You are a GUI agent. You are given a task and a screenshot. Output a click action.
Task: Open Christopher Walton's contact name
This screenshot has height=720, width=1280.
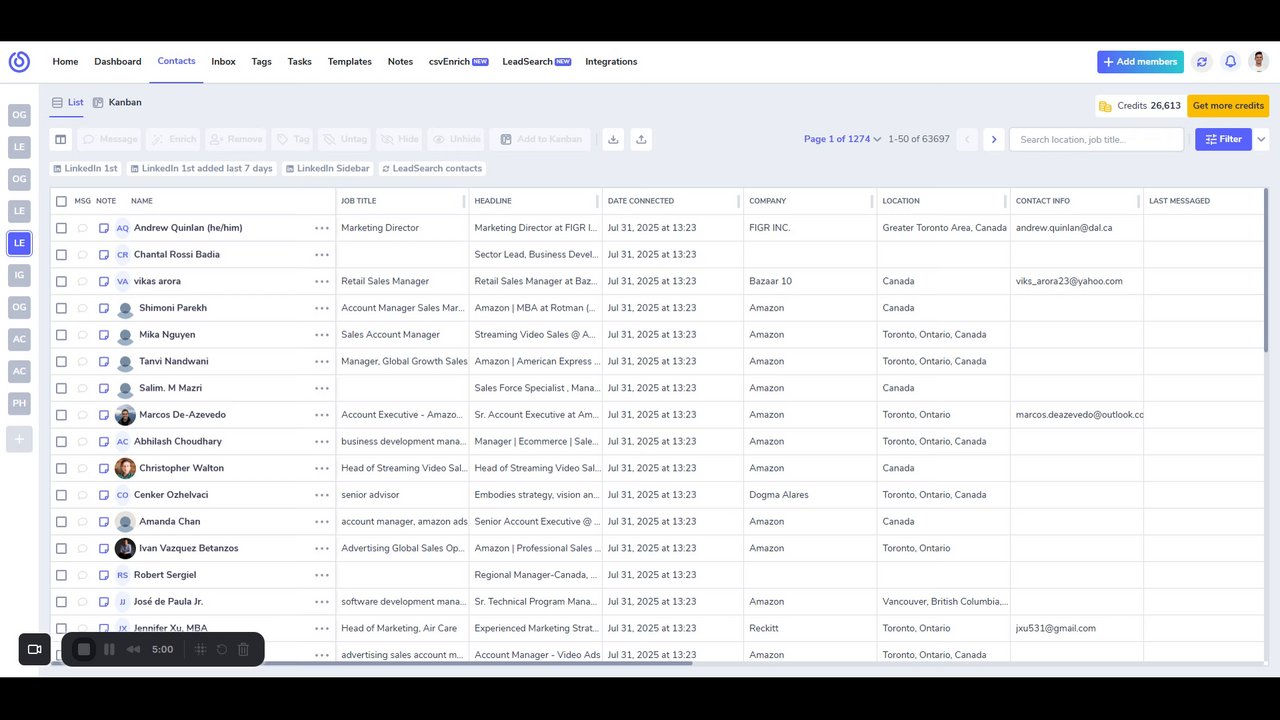tap(181, 468)
